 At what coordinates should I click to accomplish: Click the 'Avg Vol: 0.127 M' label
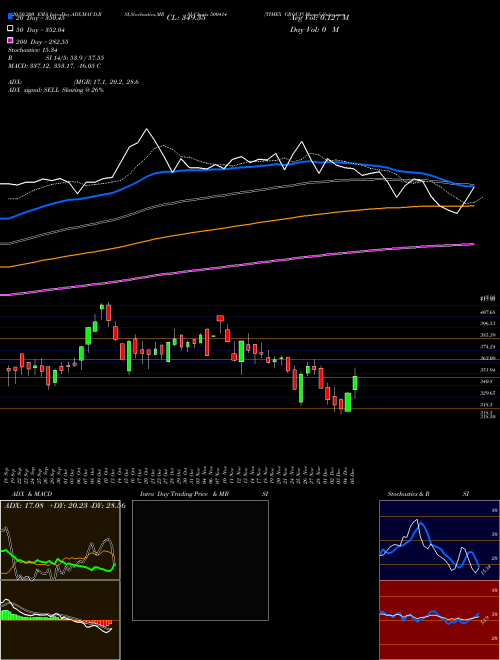[x=319, y=17]
